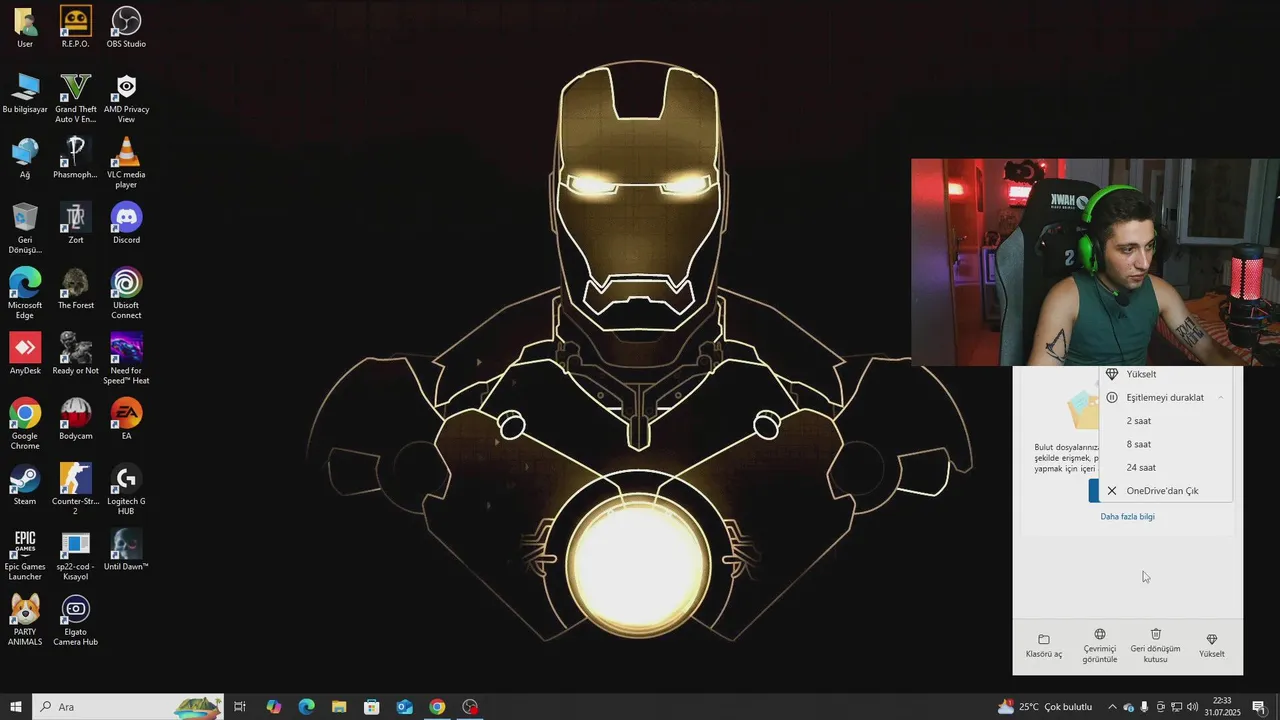
Task: Open the Elgato Camera Hub shortcut
Action: (75, 620)
